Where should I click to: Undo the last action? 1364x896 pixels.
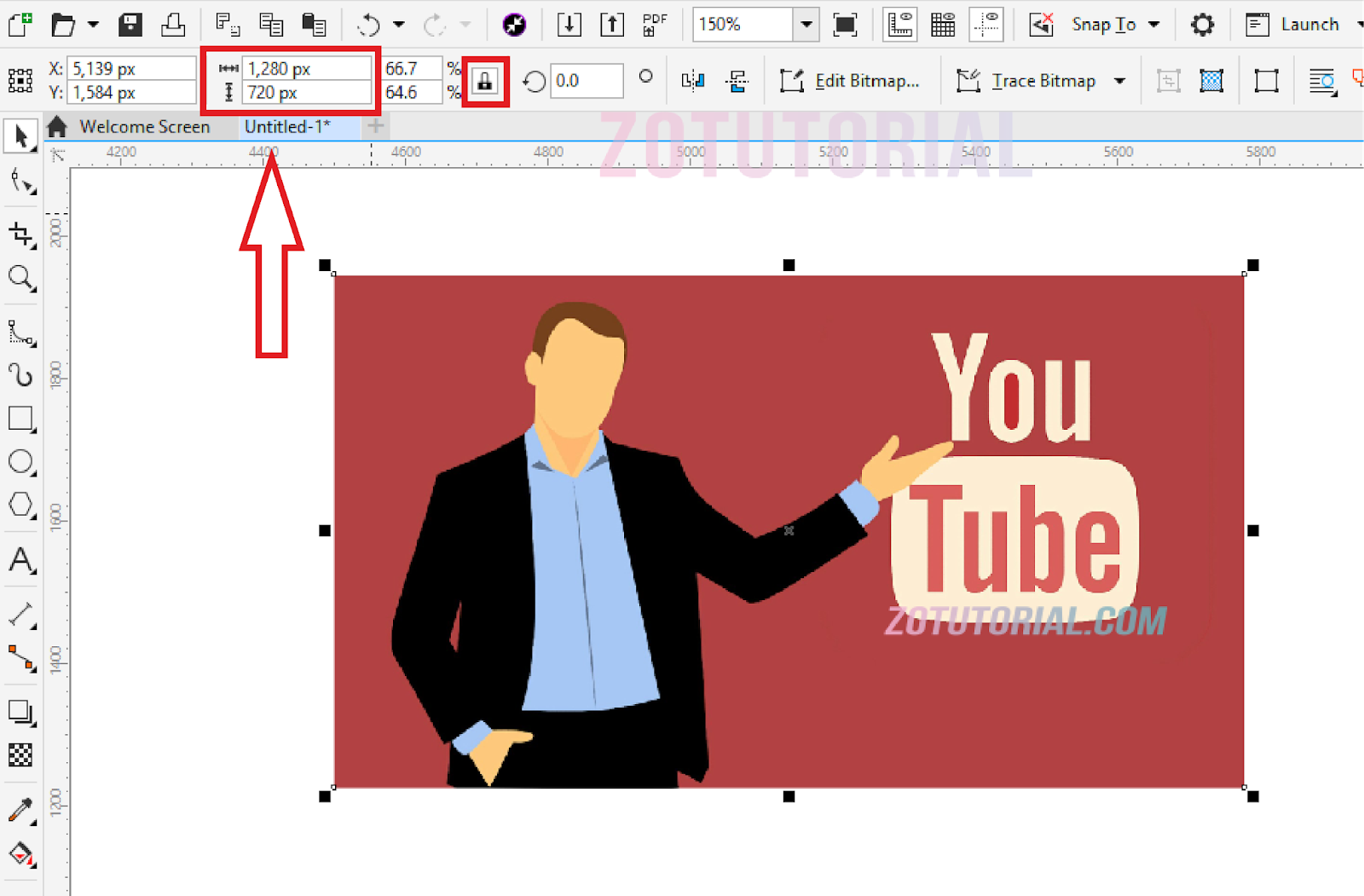coord(369,25)
